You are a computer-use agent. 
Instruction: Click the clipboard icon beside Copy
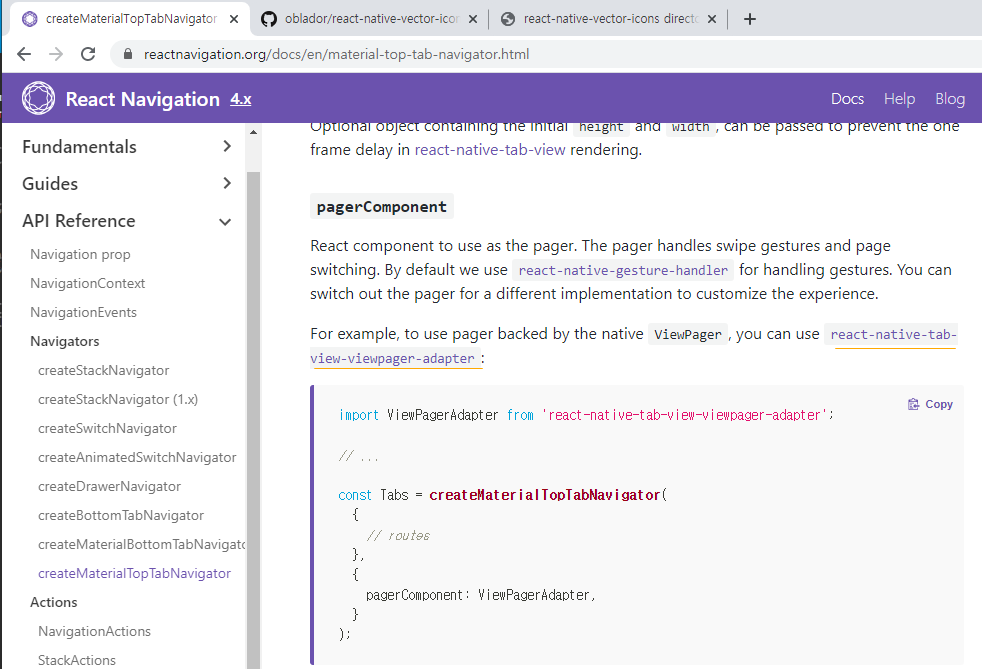[913, 404]
